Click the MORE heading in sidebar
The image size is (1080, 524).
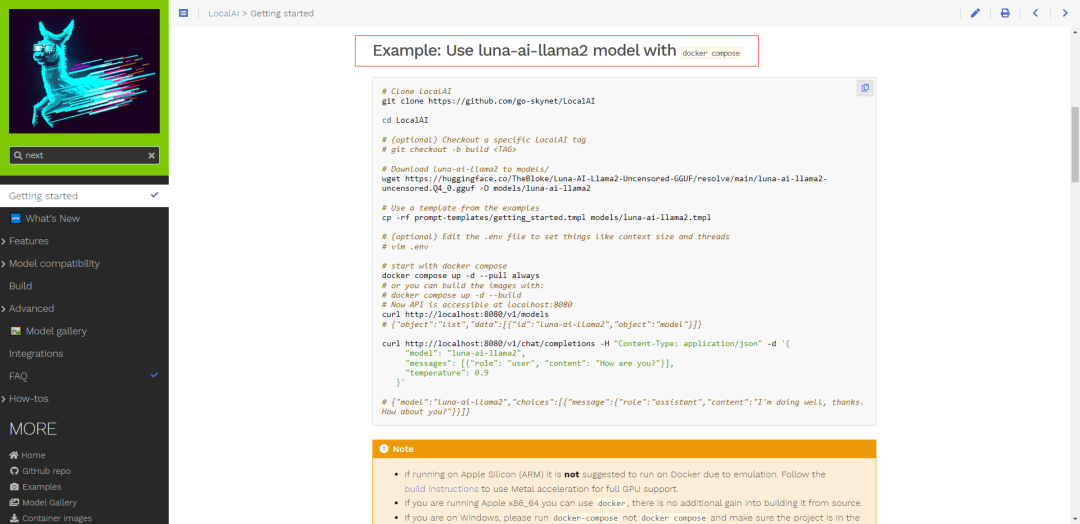tap(33, 429)
